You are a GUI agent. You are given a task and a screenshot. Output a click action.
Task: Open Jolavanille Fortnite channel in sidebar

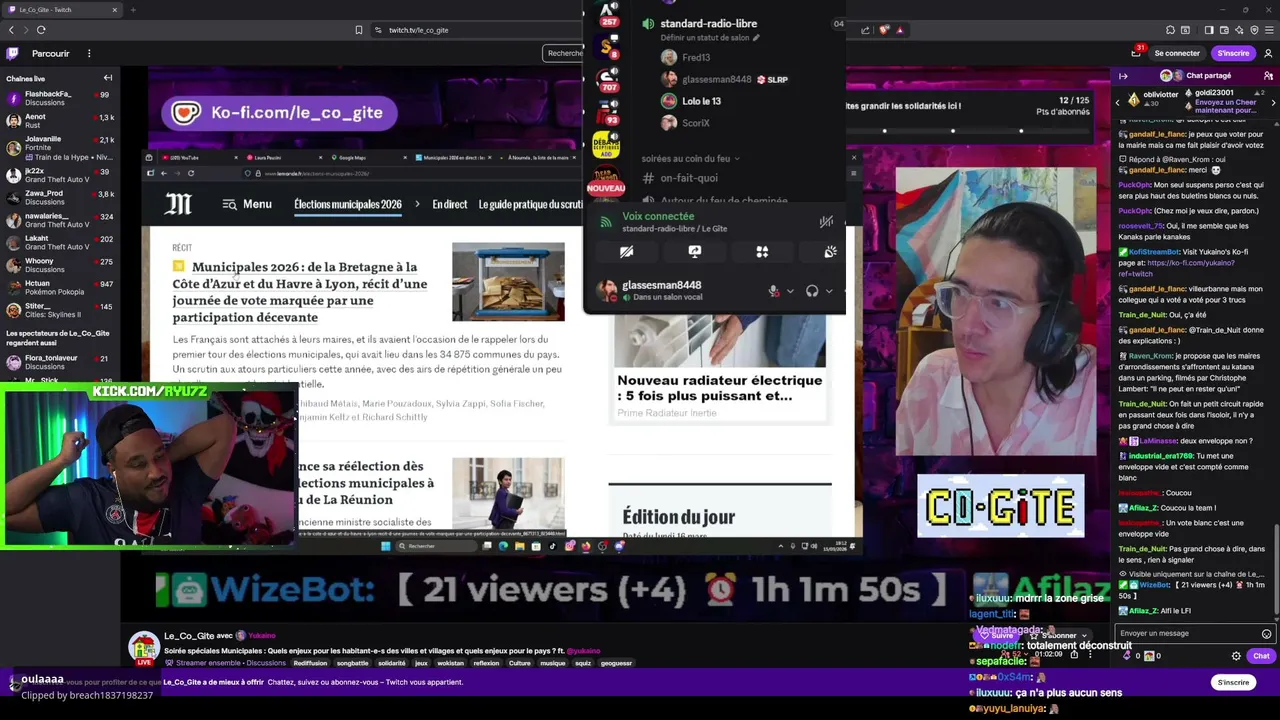coord(60,148)
